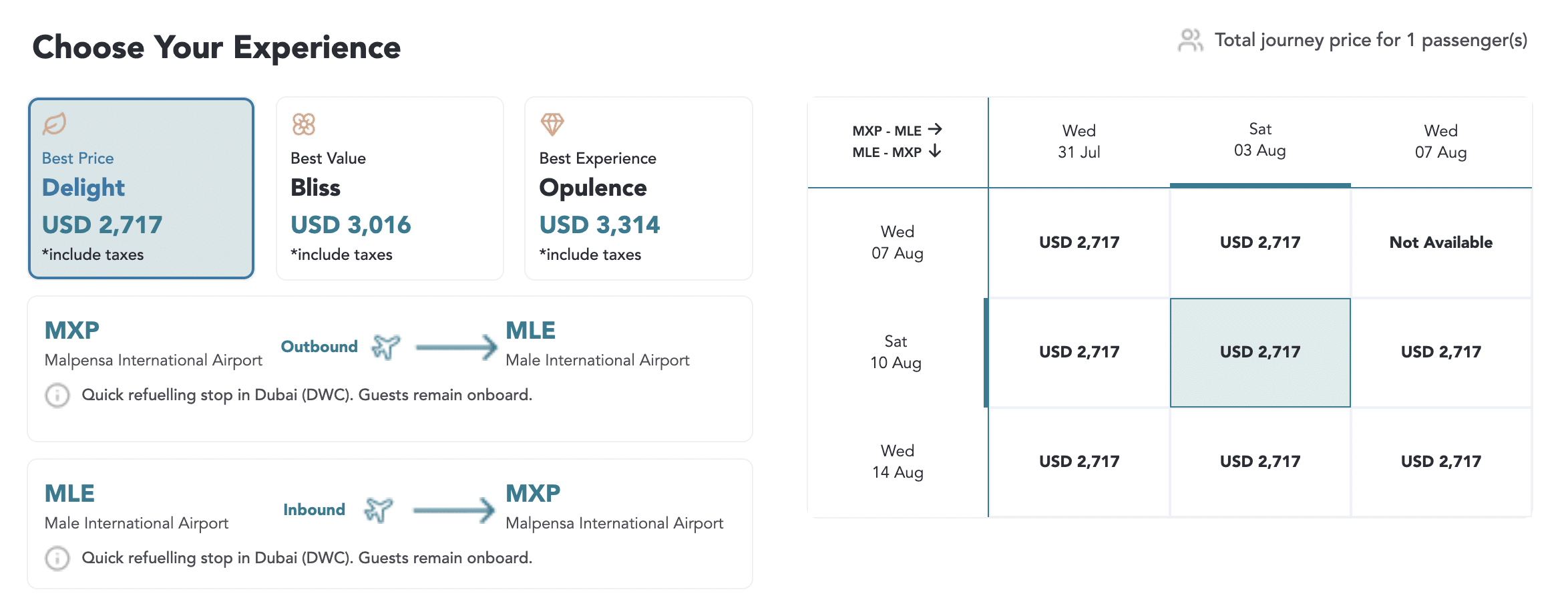The height and width of the screenshot is (616, 1568).
Task: Select the Bliss best value fare
Action: [x=390, y=188]
